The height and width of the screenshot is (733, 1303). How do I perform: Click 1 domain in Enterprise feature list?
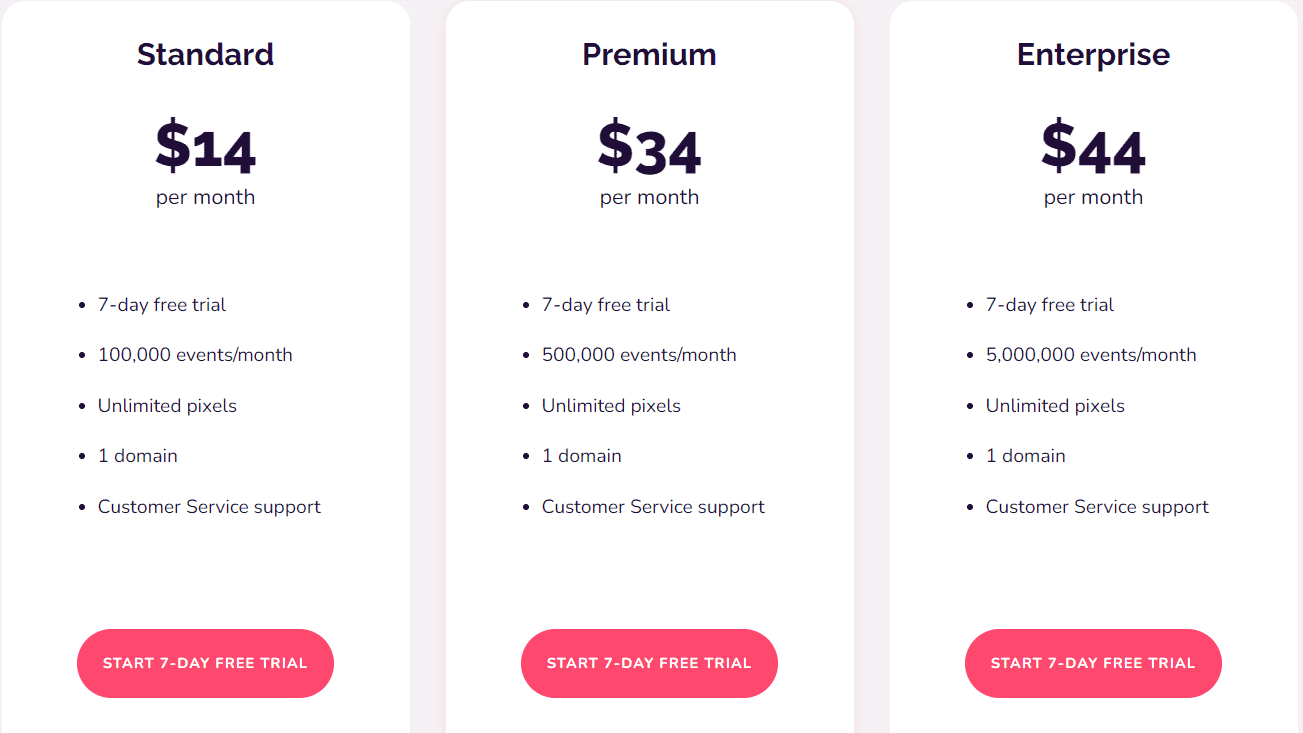[x=1026, y=455]
